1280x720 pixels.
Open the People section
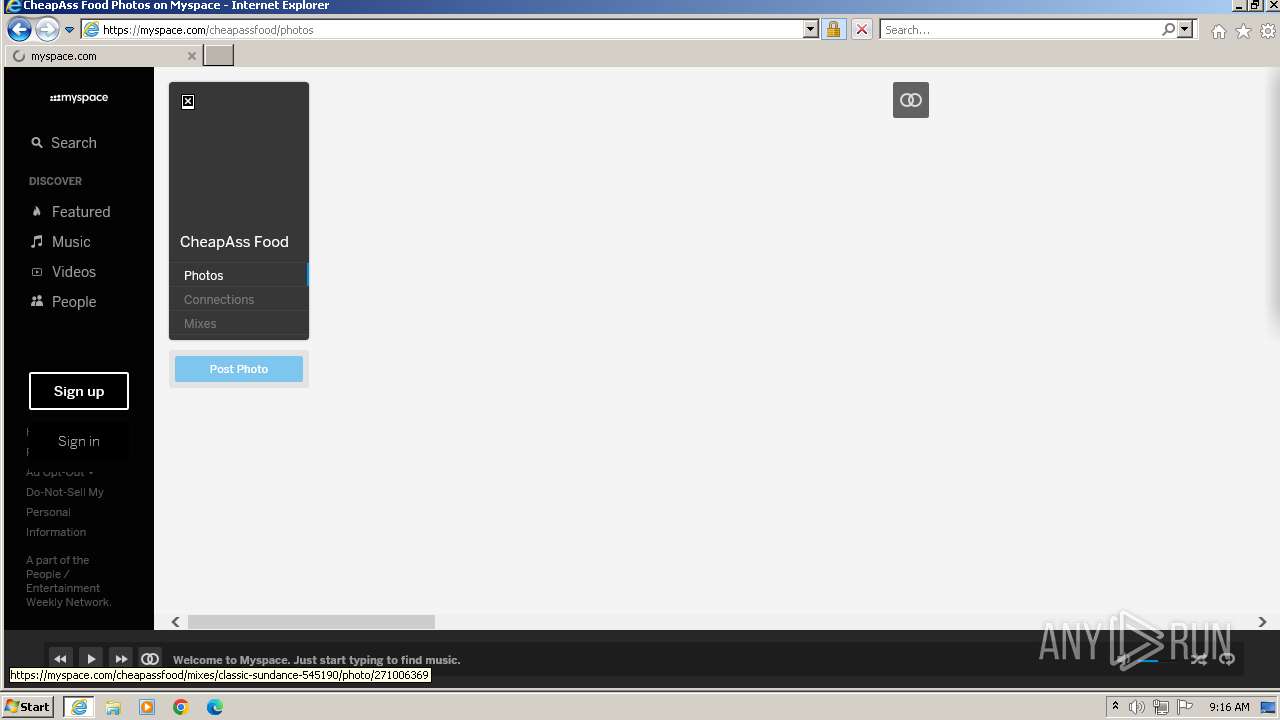tap(64, 302)
